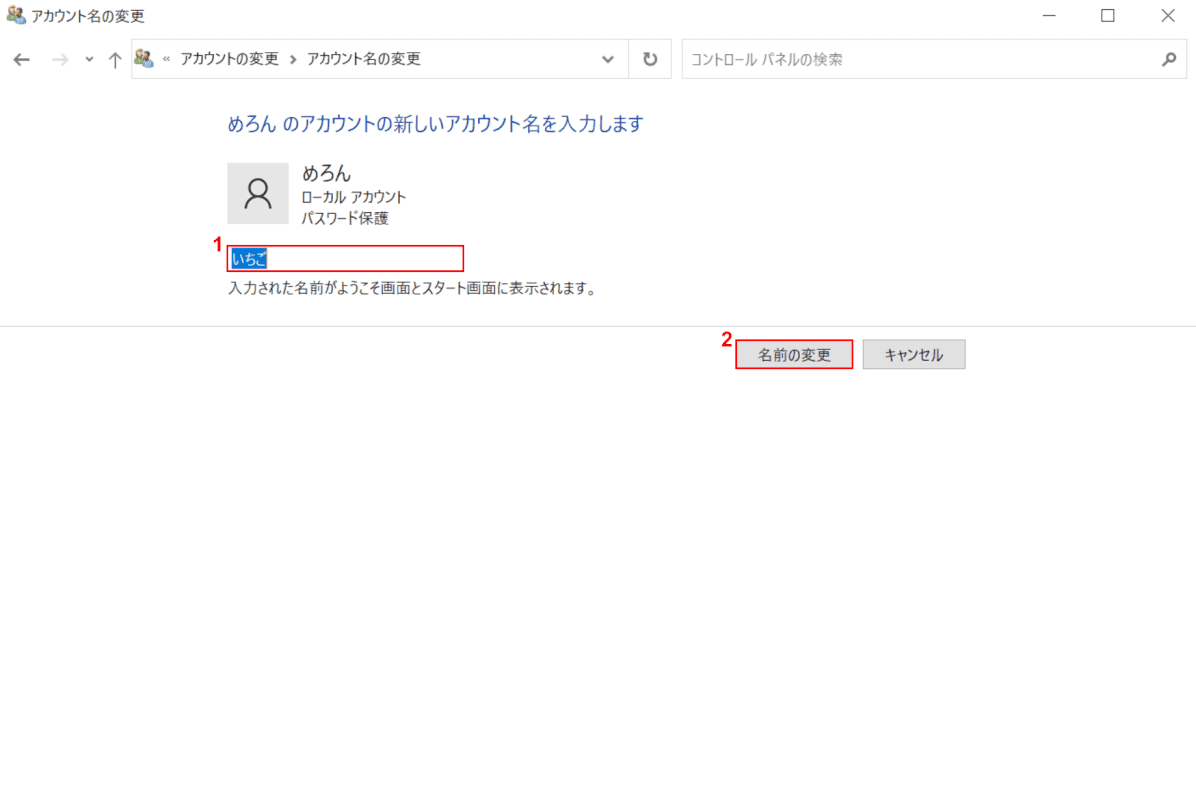Screen dimensions: 1196x800
Task: Click the パスワード保護 label
Action: pos(345,218)
